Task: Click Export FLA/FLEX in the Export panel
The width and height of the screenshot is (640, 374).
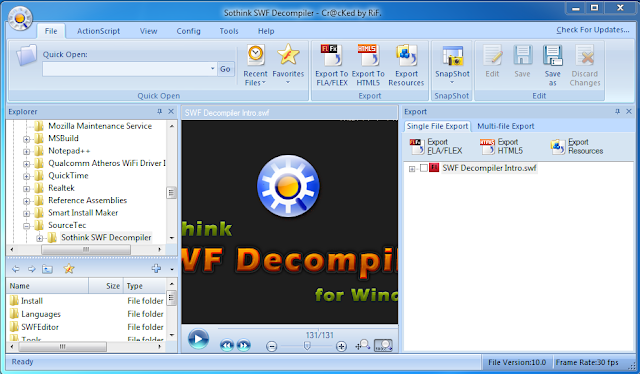Action: click(x=436, y=146)
